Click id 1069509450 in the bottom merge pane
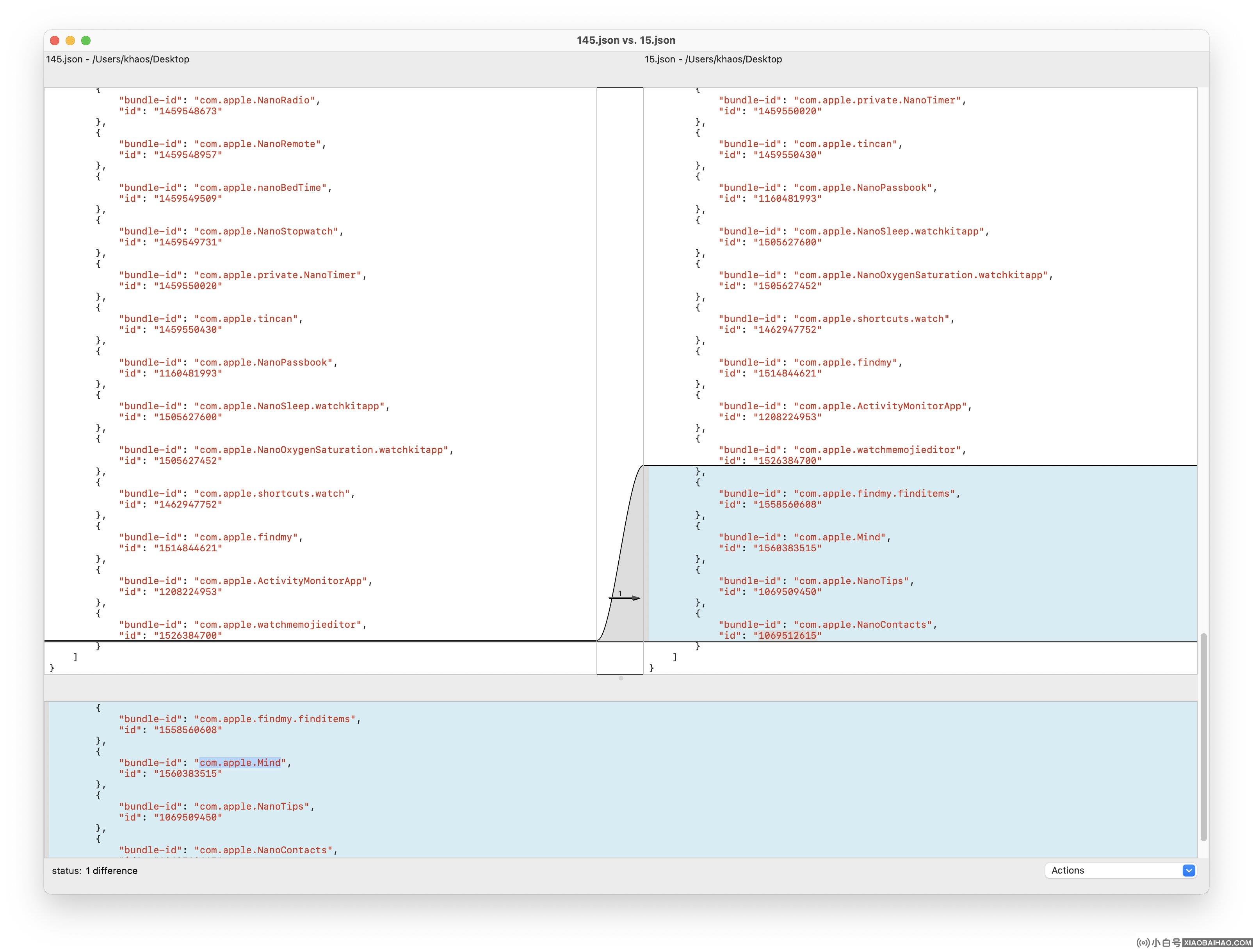Screen dimensions: 1253x952 (171, 817)
